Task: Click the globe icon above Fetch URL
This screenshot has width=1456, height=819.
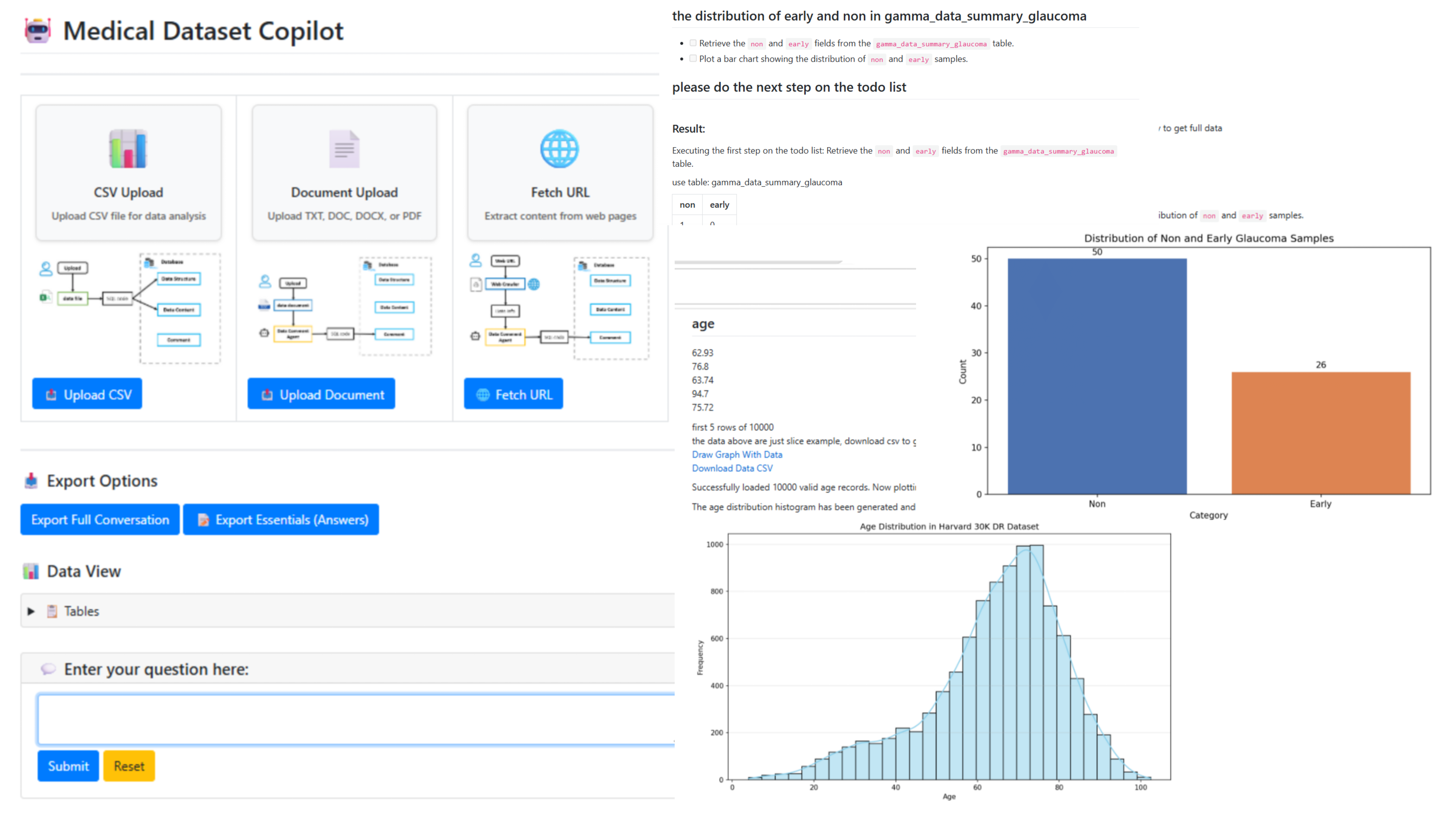Action: click(560, 149)
